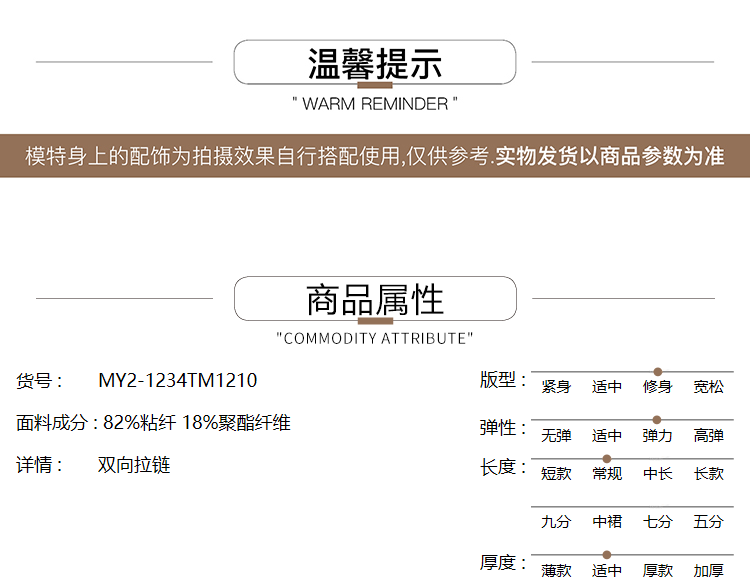Image resolution: width=750 pixels, height=580 pixels.
Task: Select 九分 length option
Action: coord(556,522)
